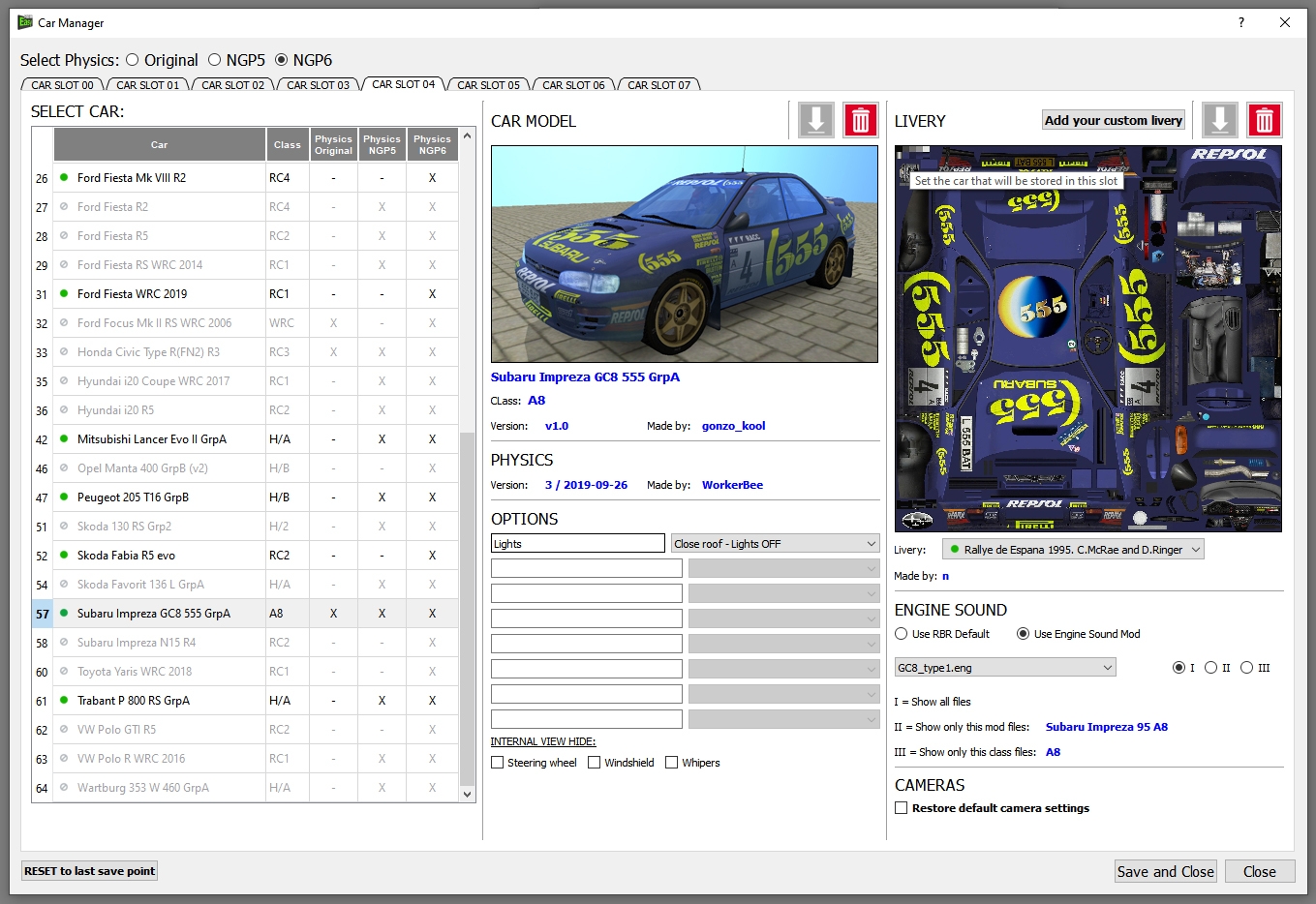Click the Car Model red trash icon
Viewport: 1316px width, 904px height.
[860, 120]
